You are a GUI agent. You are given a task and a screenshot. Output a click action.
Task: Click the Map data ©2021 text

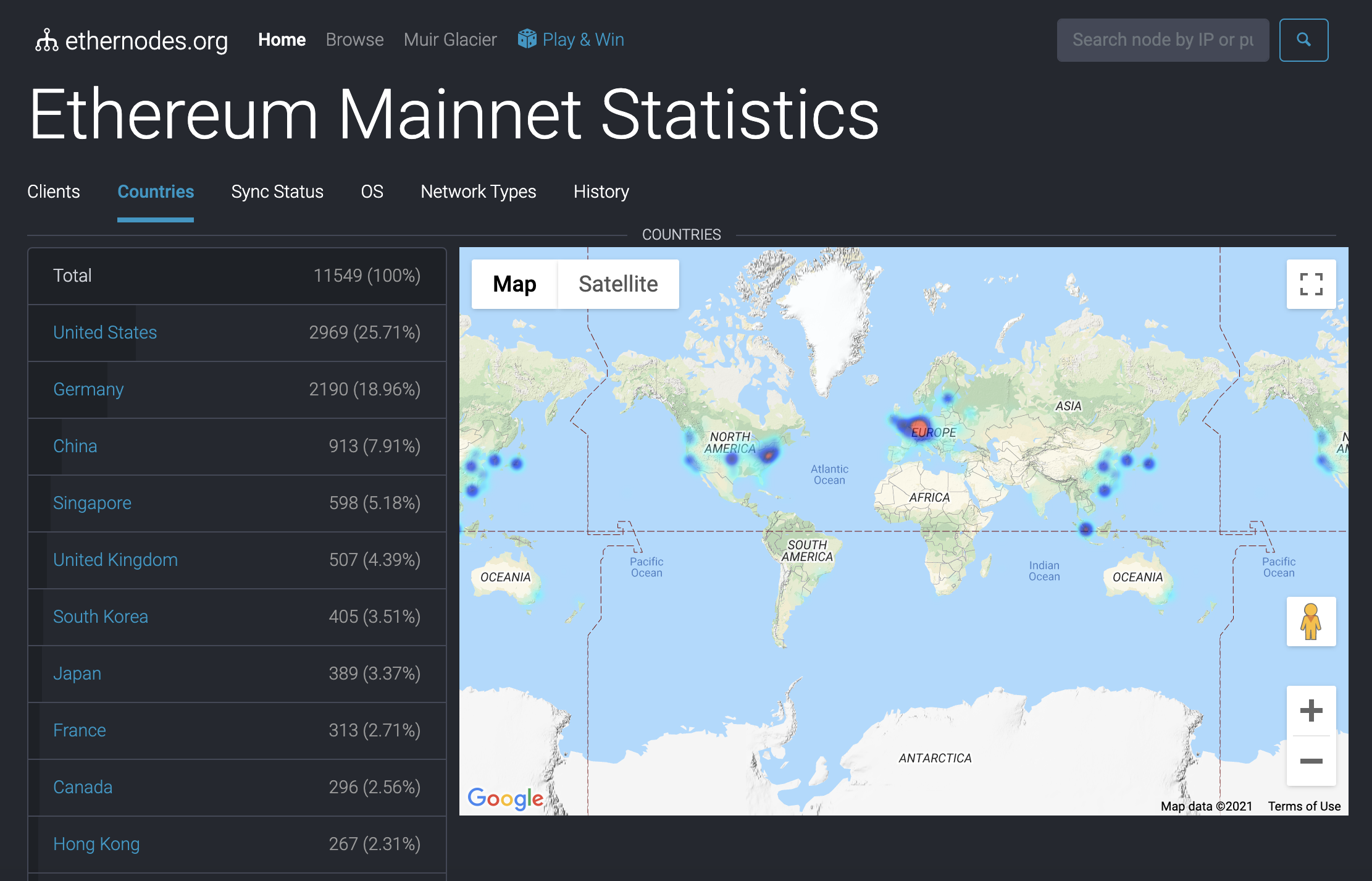tap(1207, 806)
